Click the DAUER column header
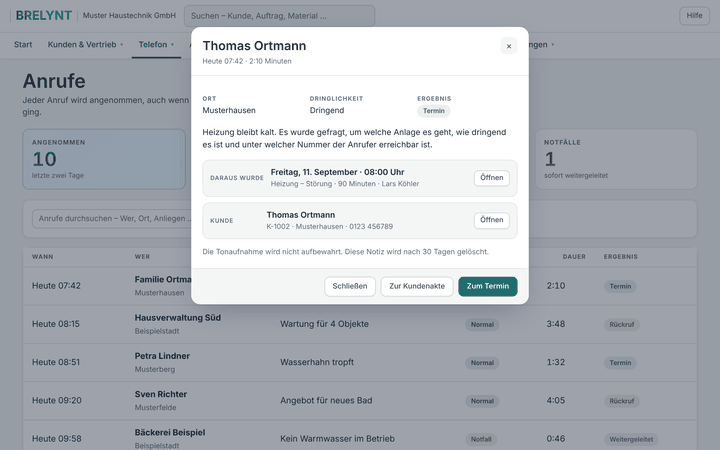Screen dimensions: 720x450 coord(574,257)
